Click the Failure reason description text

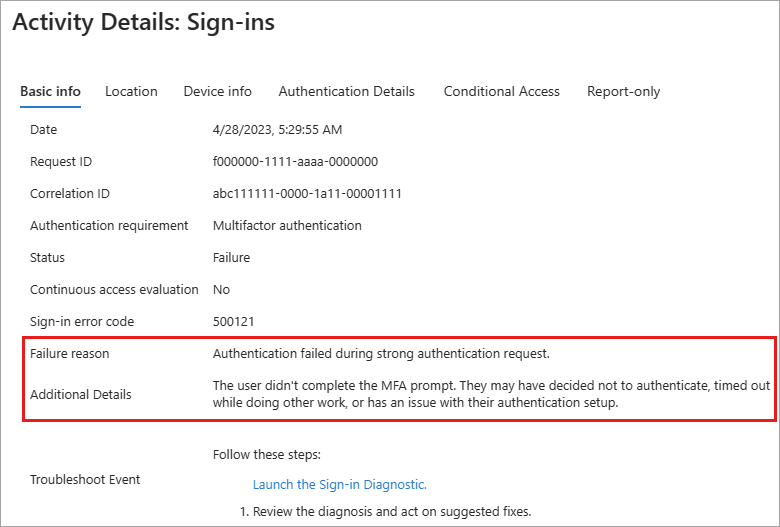click(x=381, y=354)
